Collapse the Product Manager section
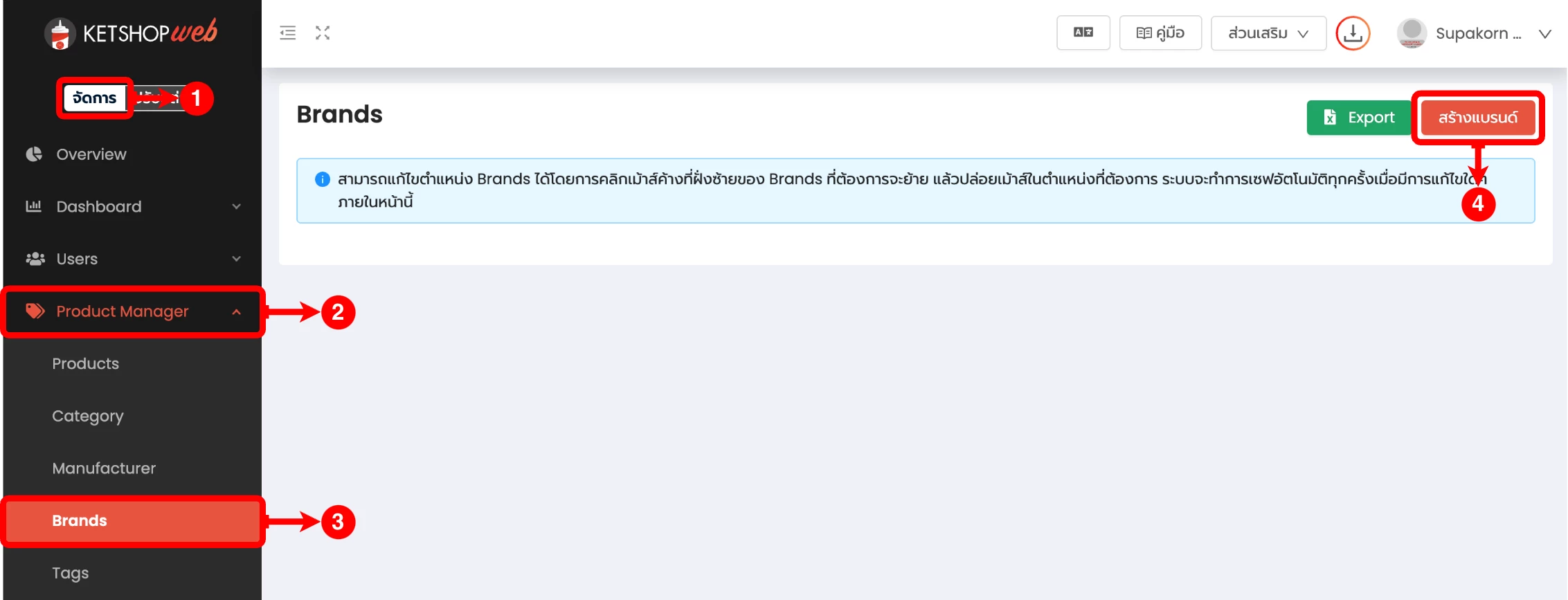1568x600 pixels. (x=237, y=311)
